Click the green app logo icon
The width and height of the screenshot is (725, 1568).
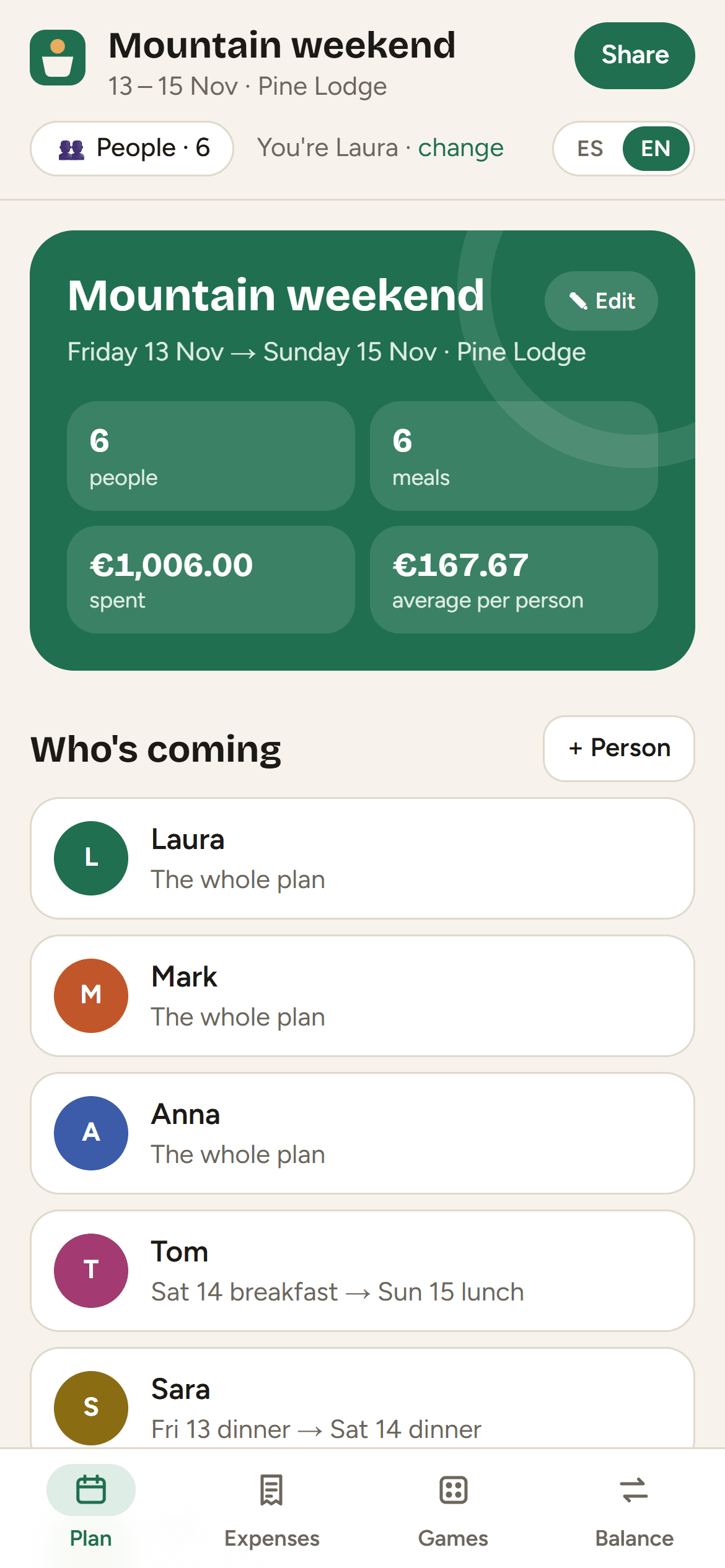coord(58,58)
